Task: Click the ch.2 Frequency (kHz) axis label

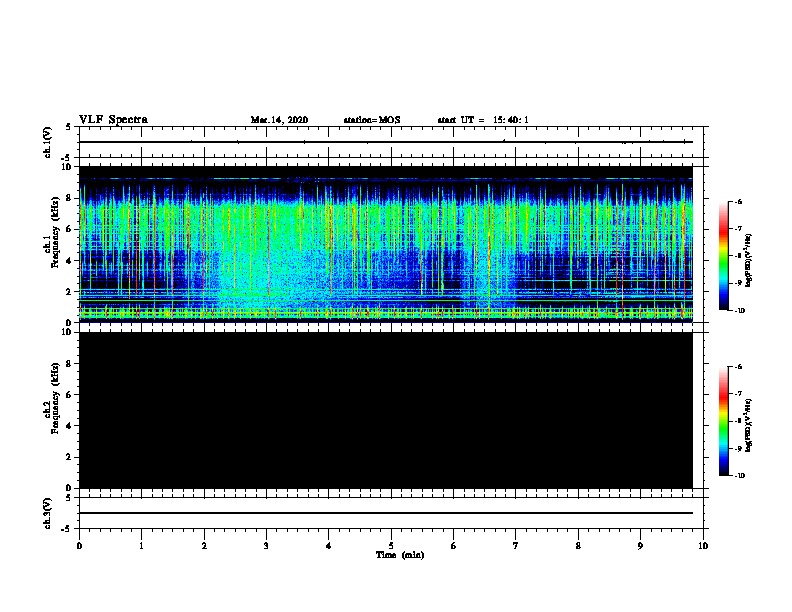Action: (51, 398)
